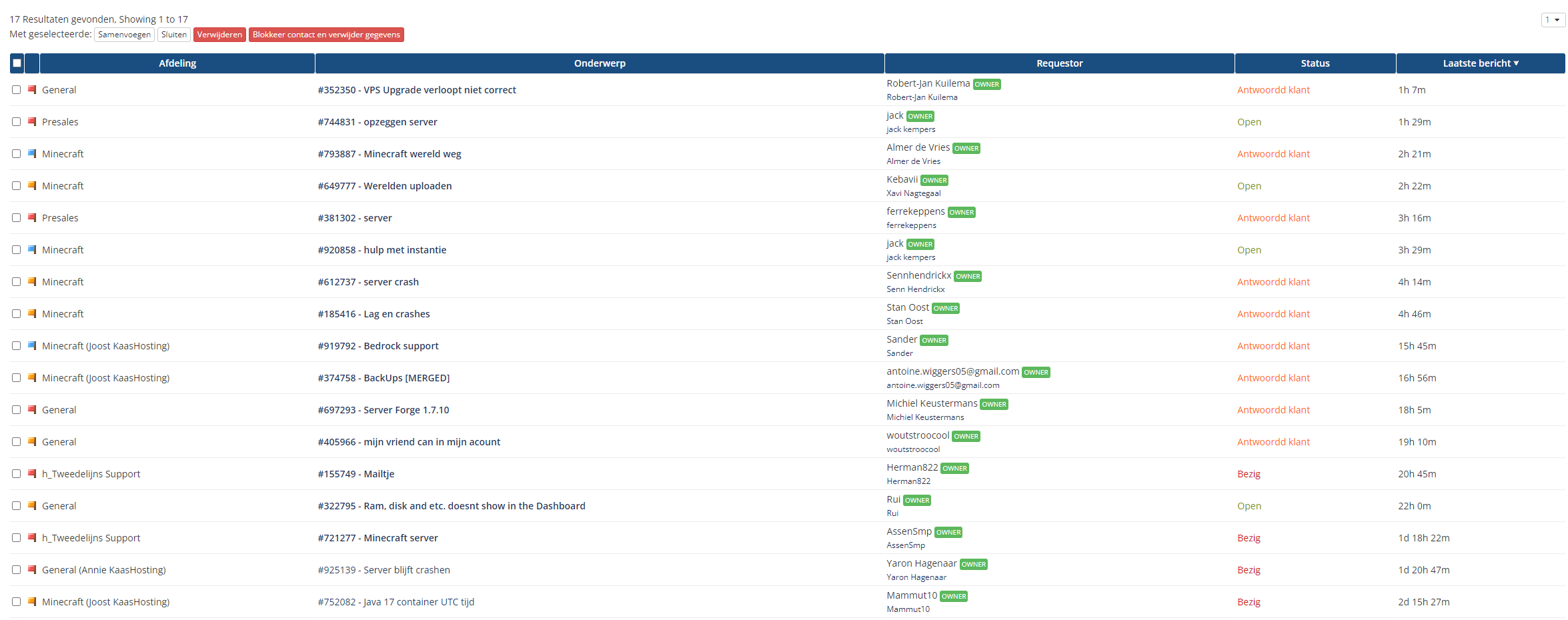Click the OWNER badge next to Robert-Jan Kuilema
This screenshot has width=1568, height=620.
point(986,85)
